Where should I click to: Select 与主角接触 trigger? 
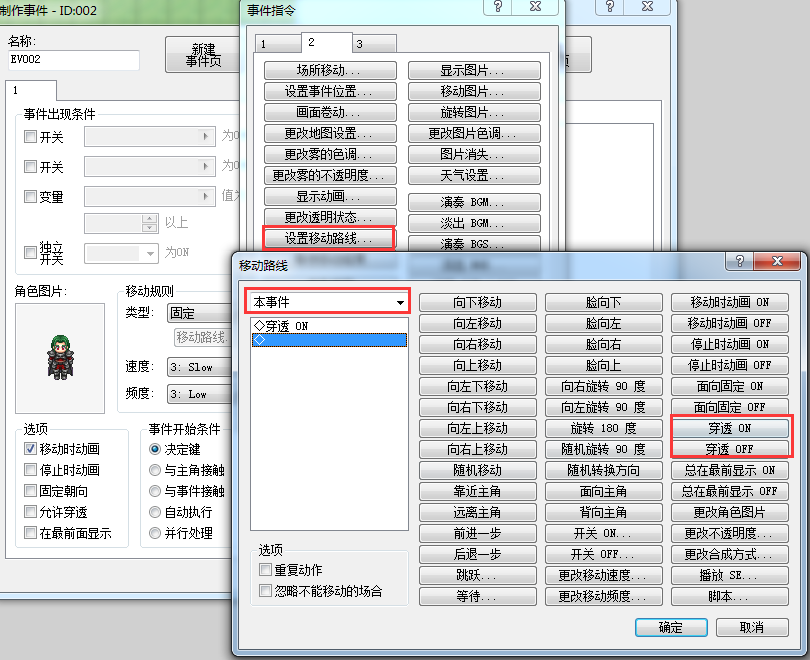pyautogui.click(x=154, y=470)
